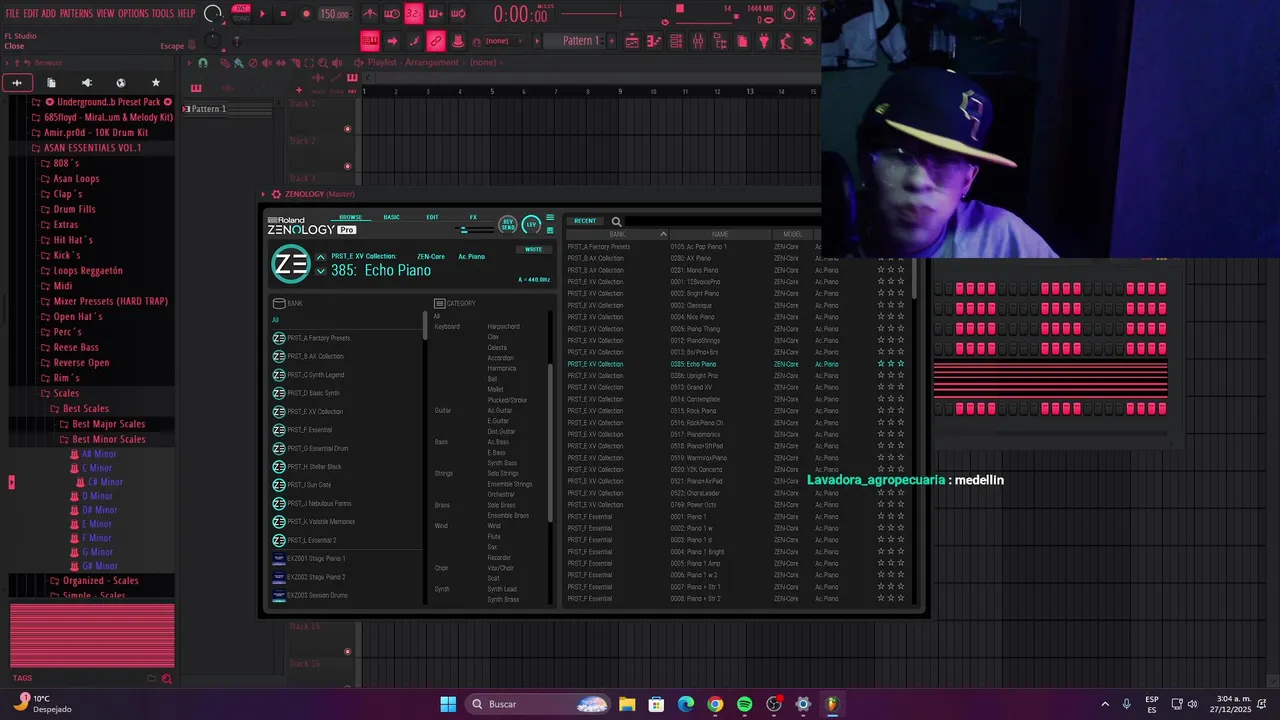Open the Mixer view icon
The image size is (1280, 720).
(698, 41)
